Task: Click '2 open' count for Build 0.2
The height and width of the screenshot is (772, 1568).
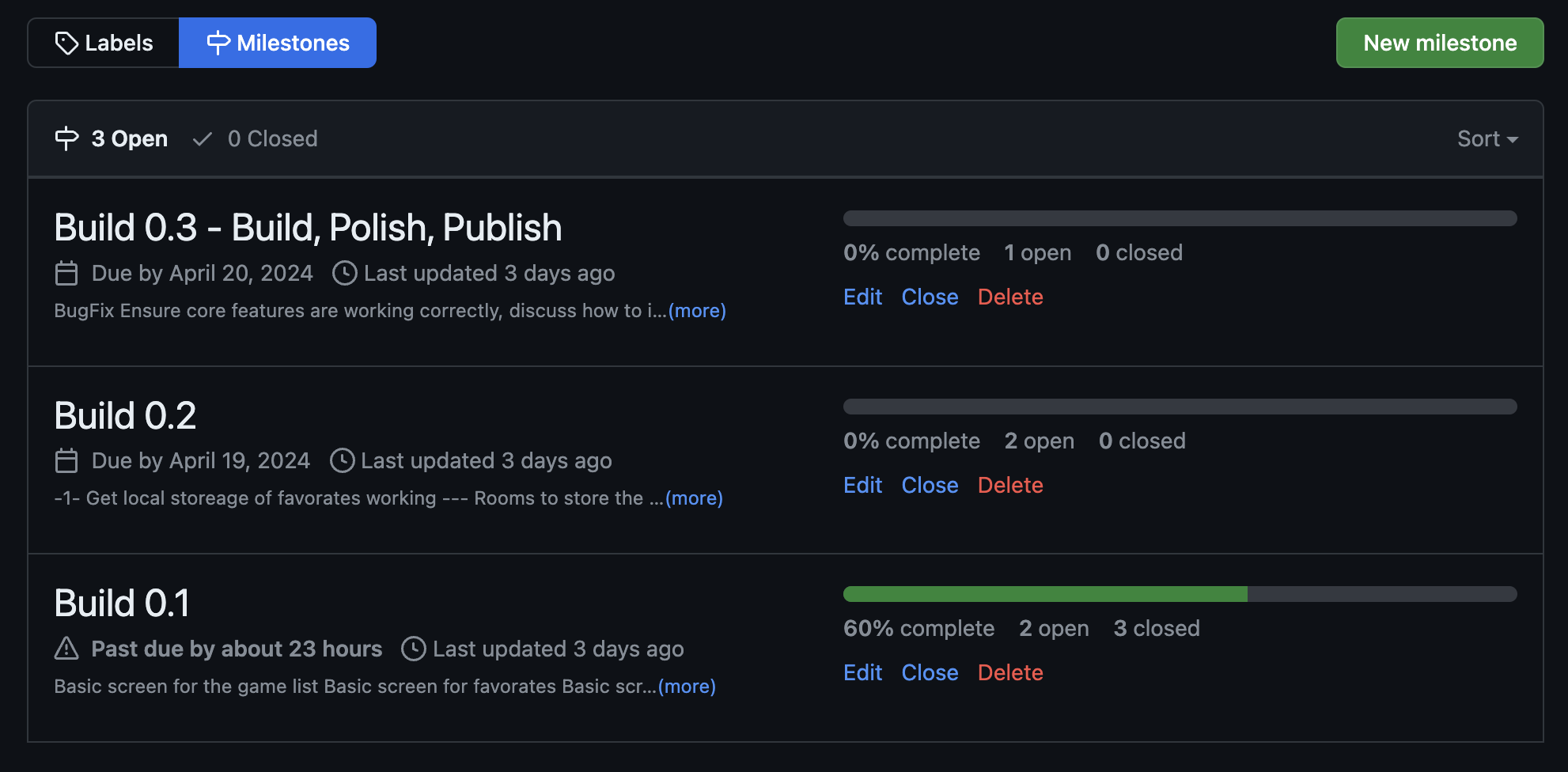Action: click(x=1039, y=441)
